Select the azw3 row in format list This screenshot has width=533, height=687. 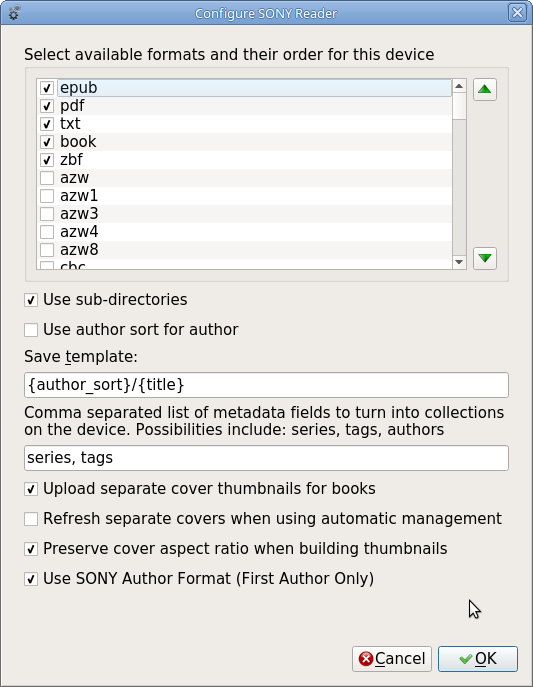(244, 214)
